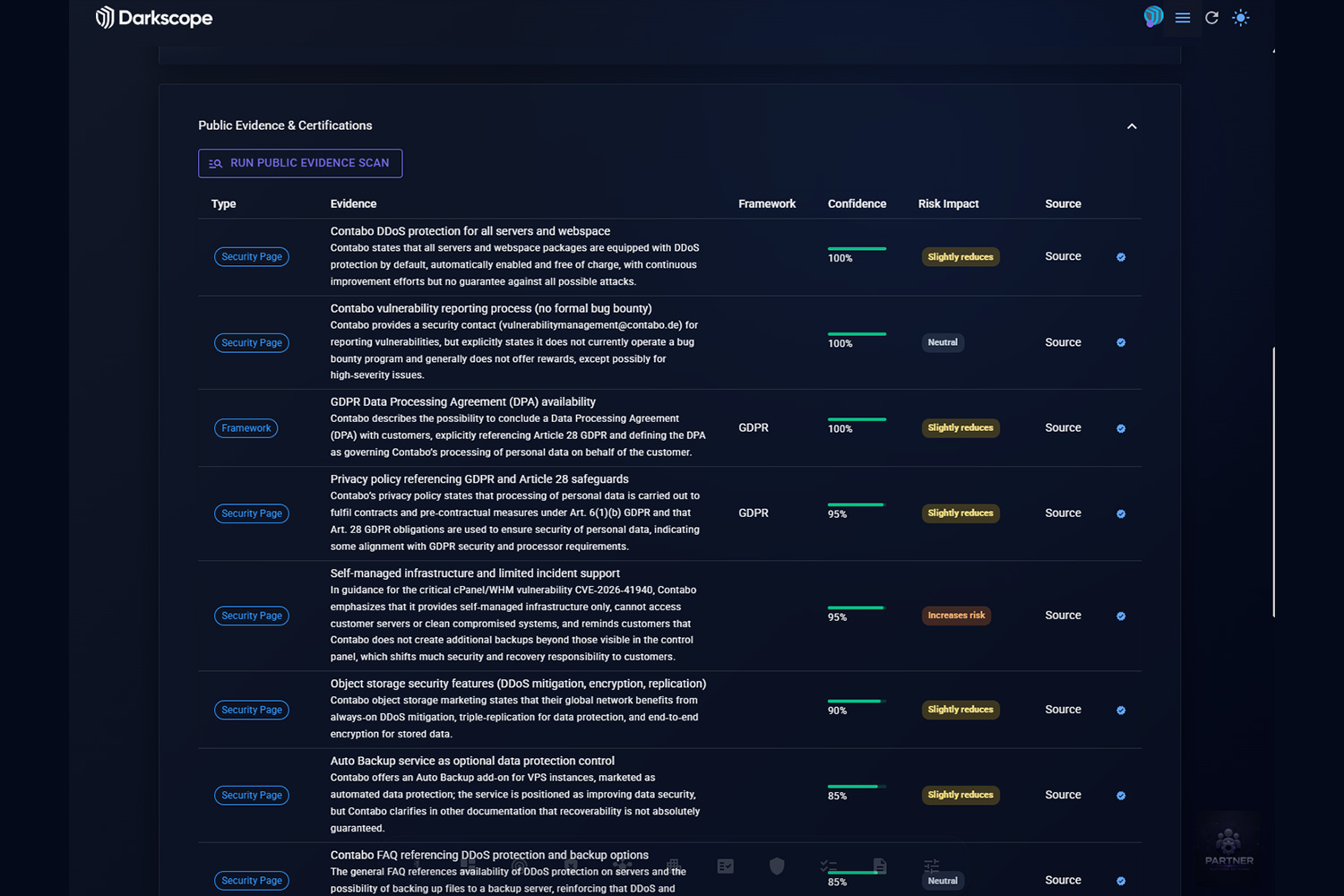
Task: Click the Source column header
Action: click(x=1063, y=204)
